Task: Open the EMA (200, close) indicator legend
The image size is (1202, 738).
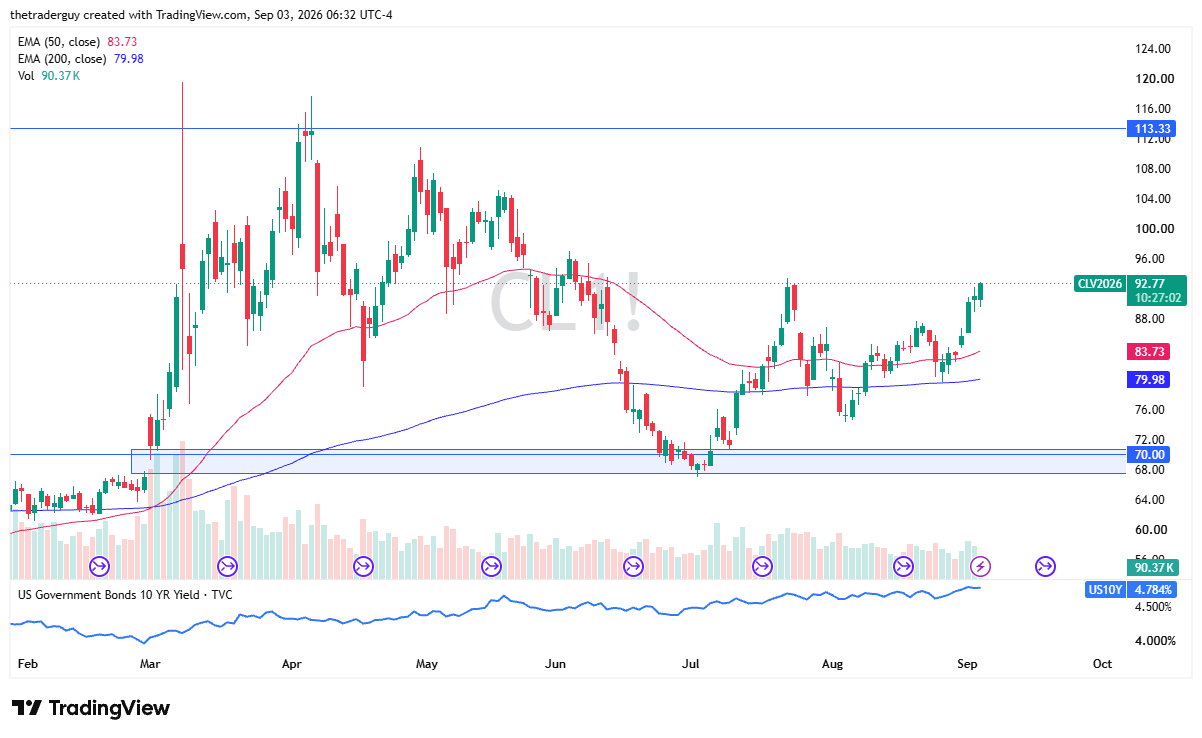Action: (81, 59)
